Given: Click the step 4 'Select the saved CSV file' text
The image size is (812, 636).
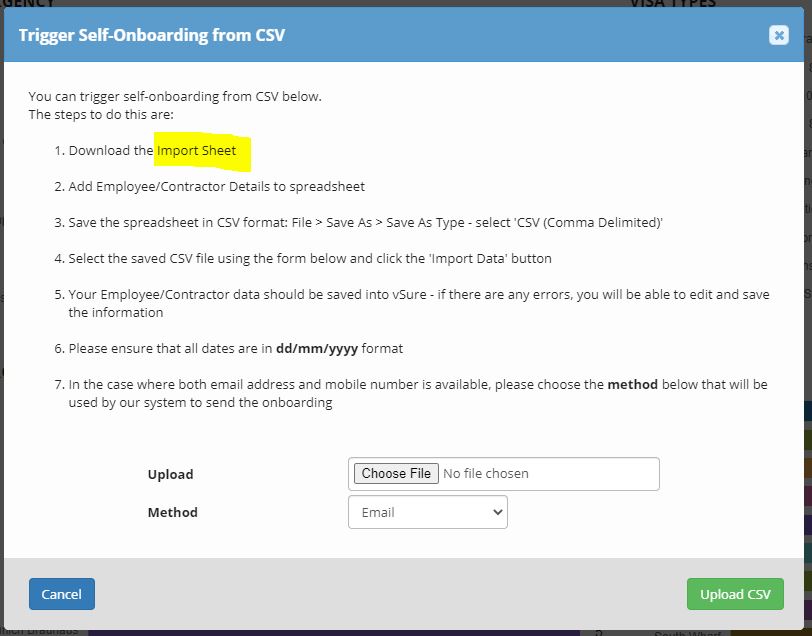Looking at the screenshot, I should tap(310, 259).
